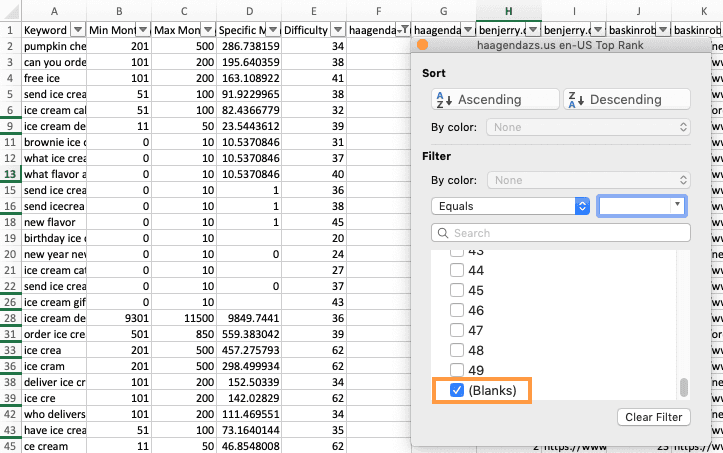Uncheck the (Blanks) checkbox
The height and width of the screenshot is (453, 723).
click(x=457, y=390)
